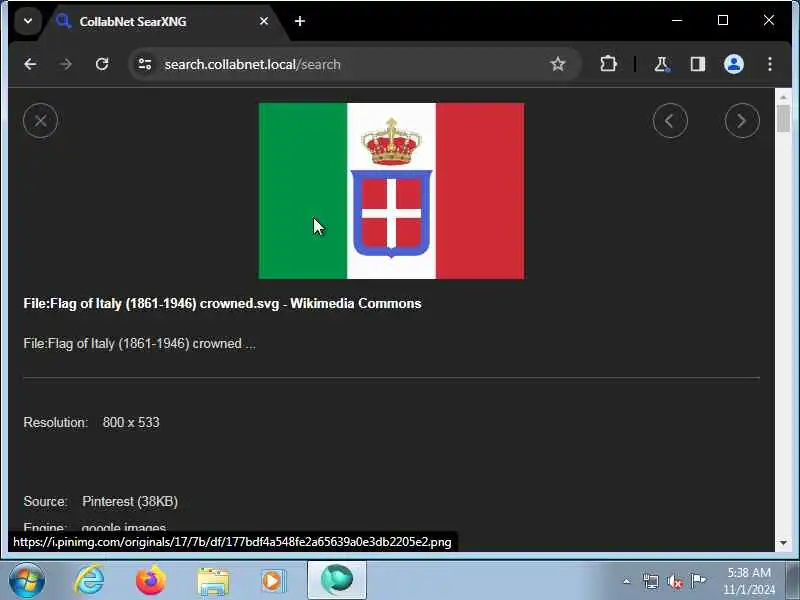This screenshot has width=800, height=600.
Task: Toggle the browser side panel
Action: (697, 64)
